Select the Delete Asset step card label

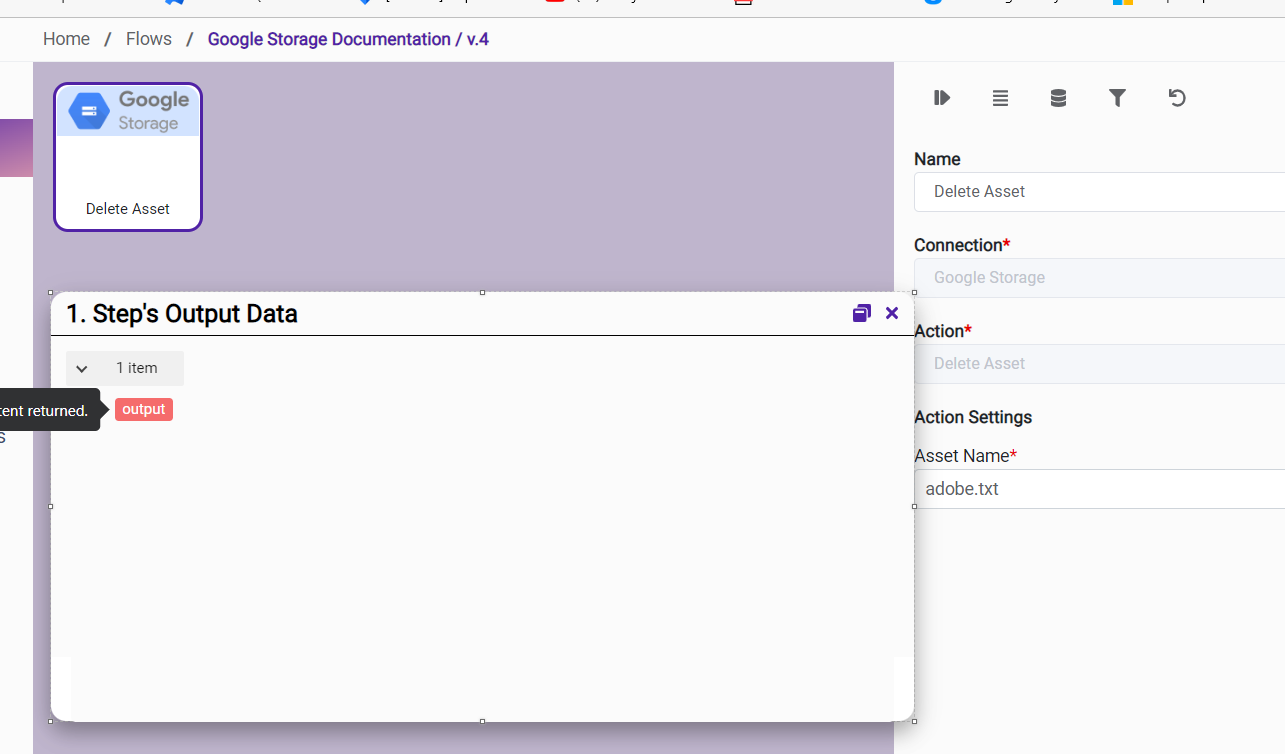128,209
